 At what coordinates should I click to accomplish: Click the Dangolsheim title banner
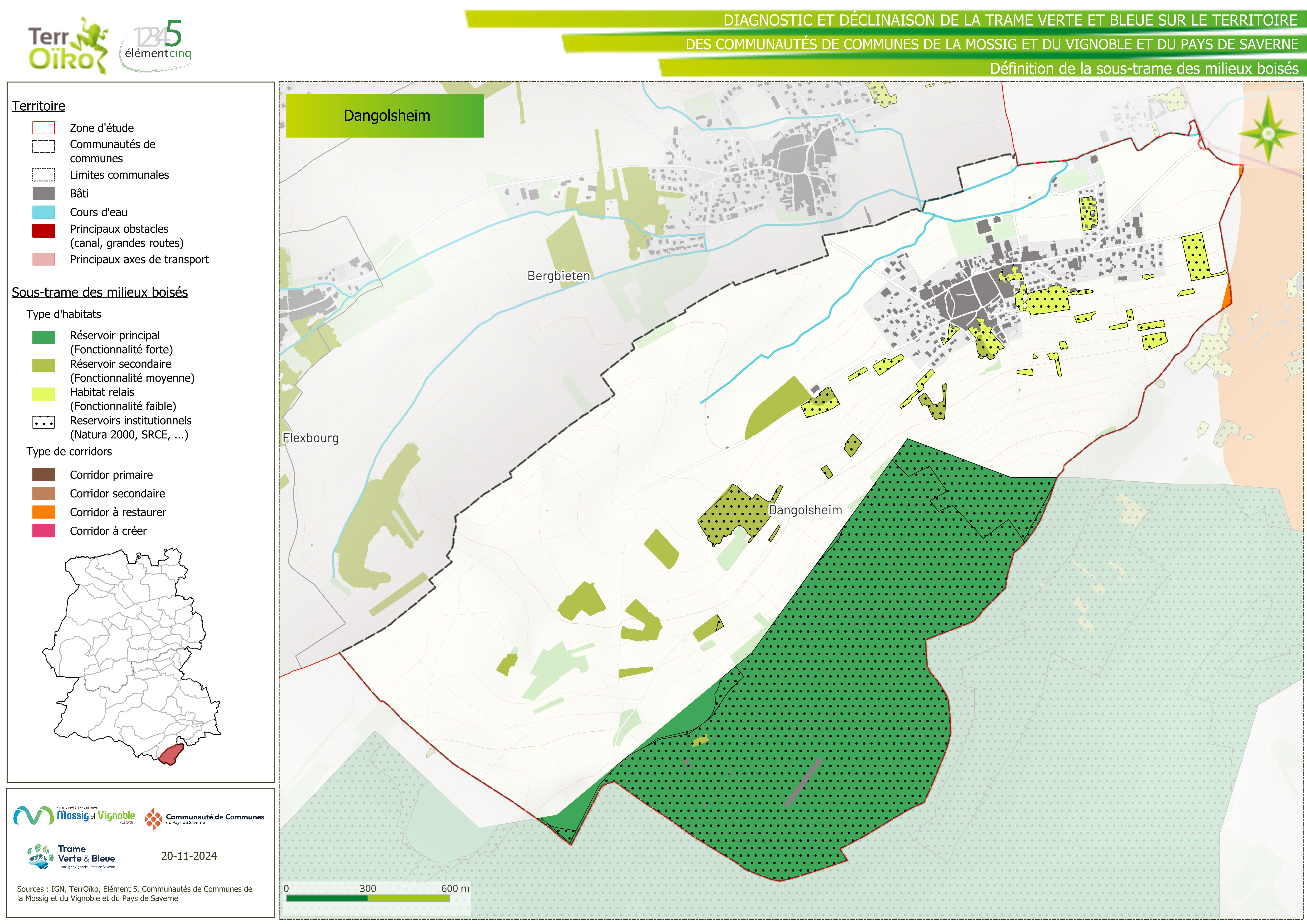coord(385,116)
